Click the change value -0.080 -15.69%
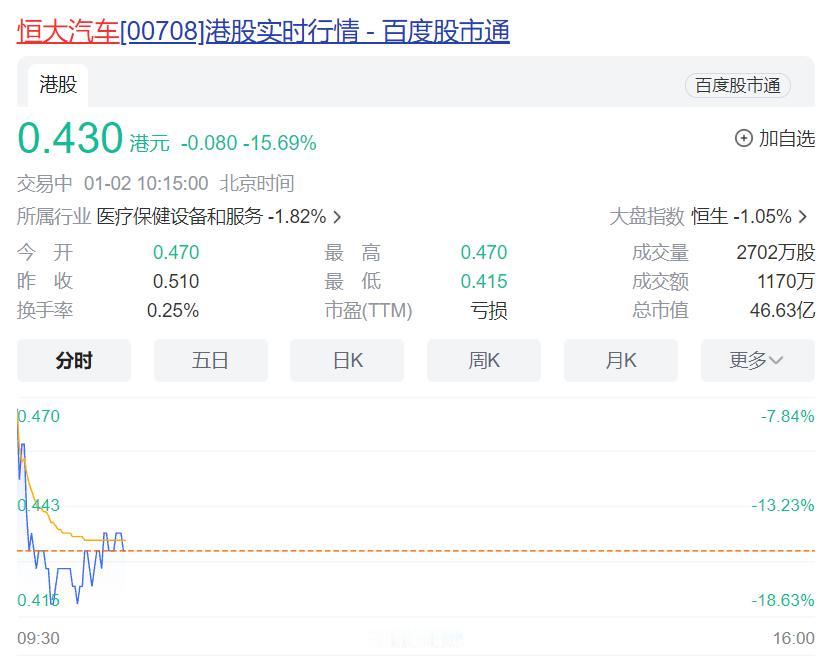This screenshot has width=836, height=656. click(x=248, y=143)
